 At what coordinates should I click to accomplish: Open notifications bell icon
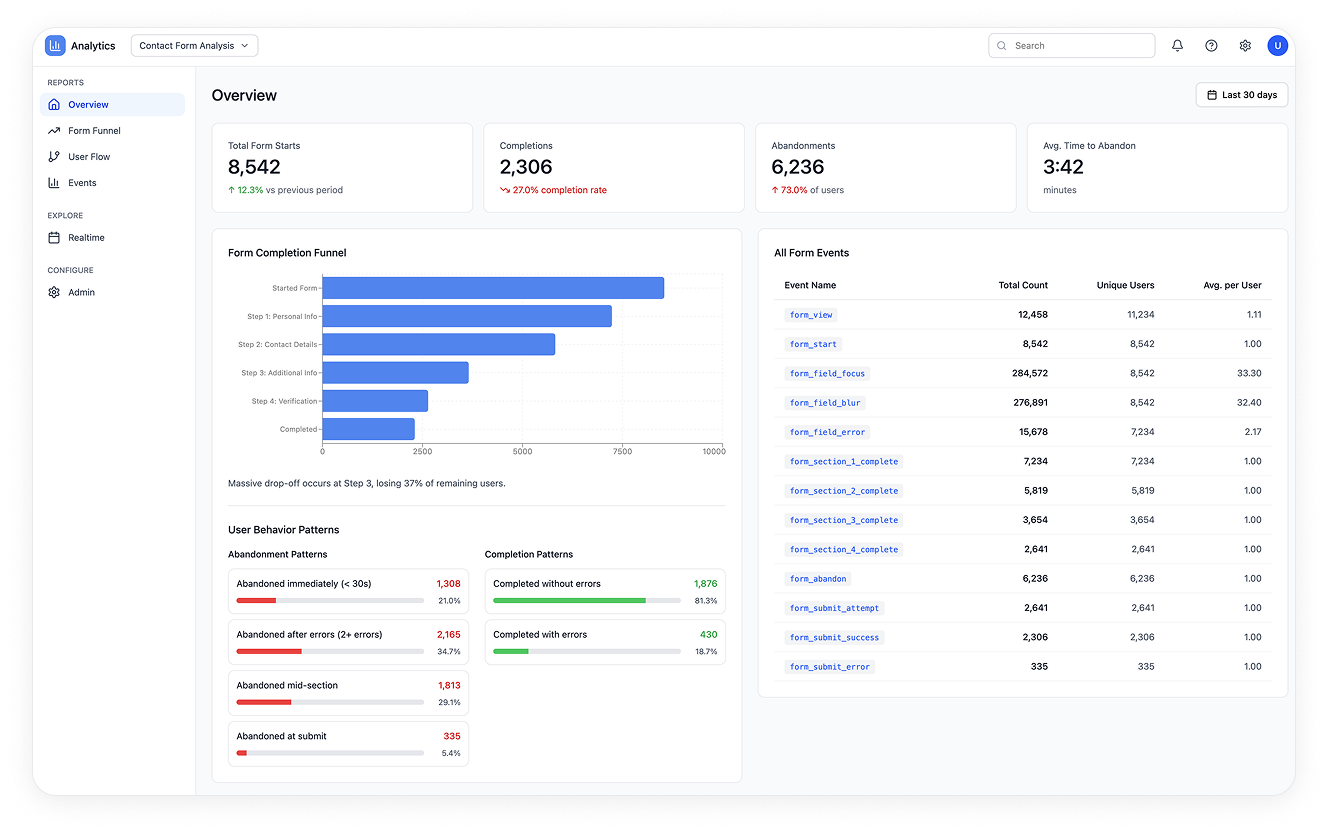[1177, 45]
